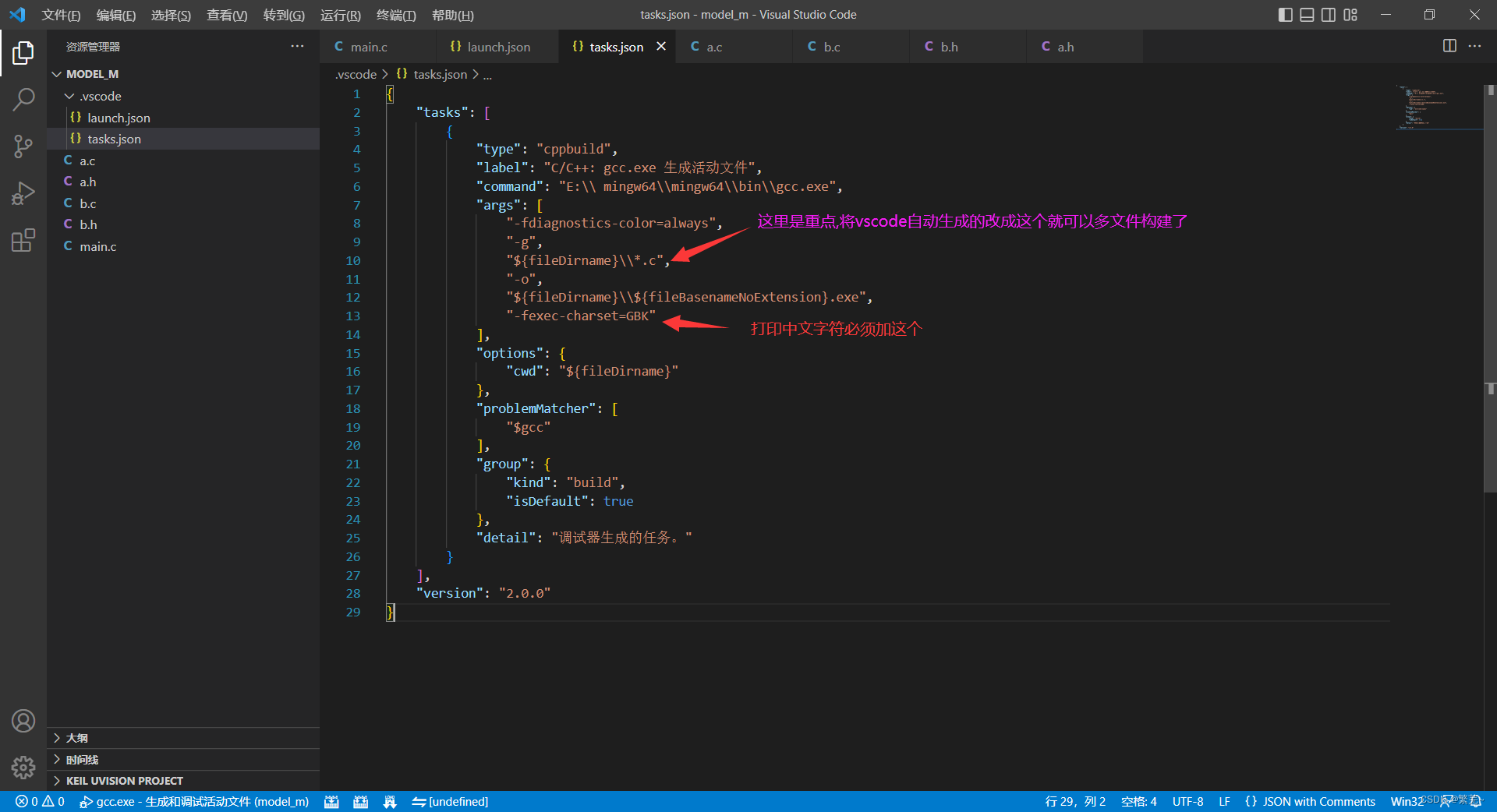Open the 选择(S) menu

pyautogui.click(x=171, y=15)
